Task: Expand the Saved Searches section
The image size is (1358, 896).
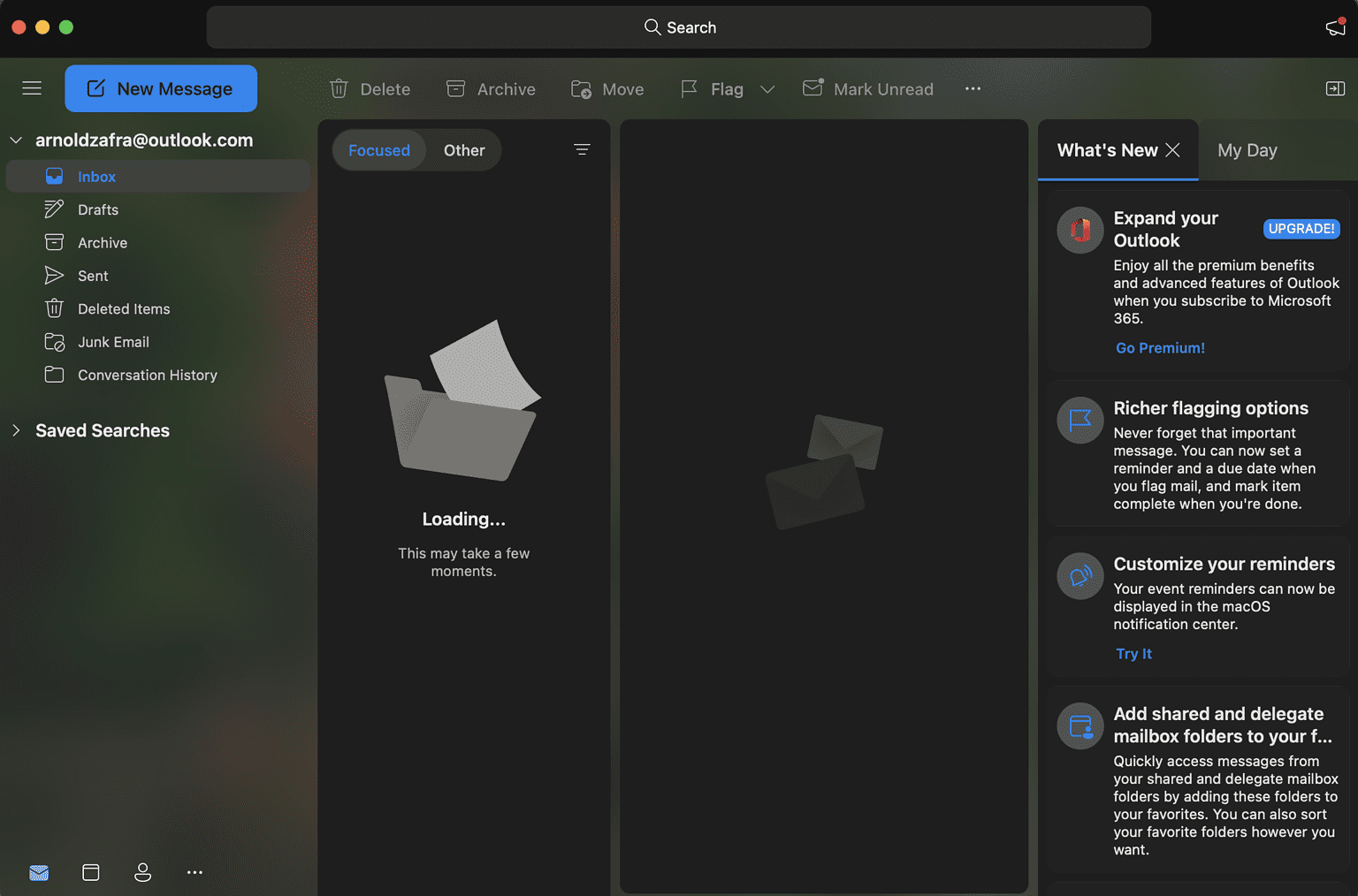Action: [x=16, y=430]
